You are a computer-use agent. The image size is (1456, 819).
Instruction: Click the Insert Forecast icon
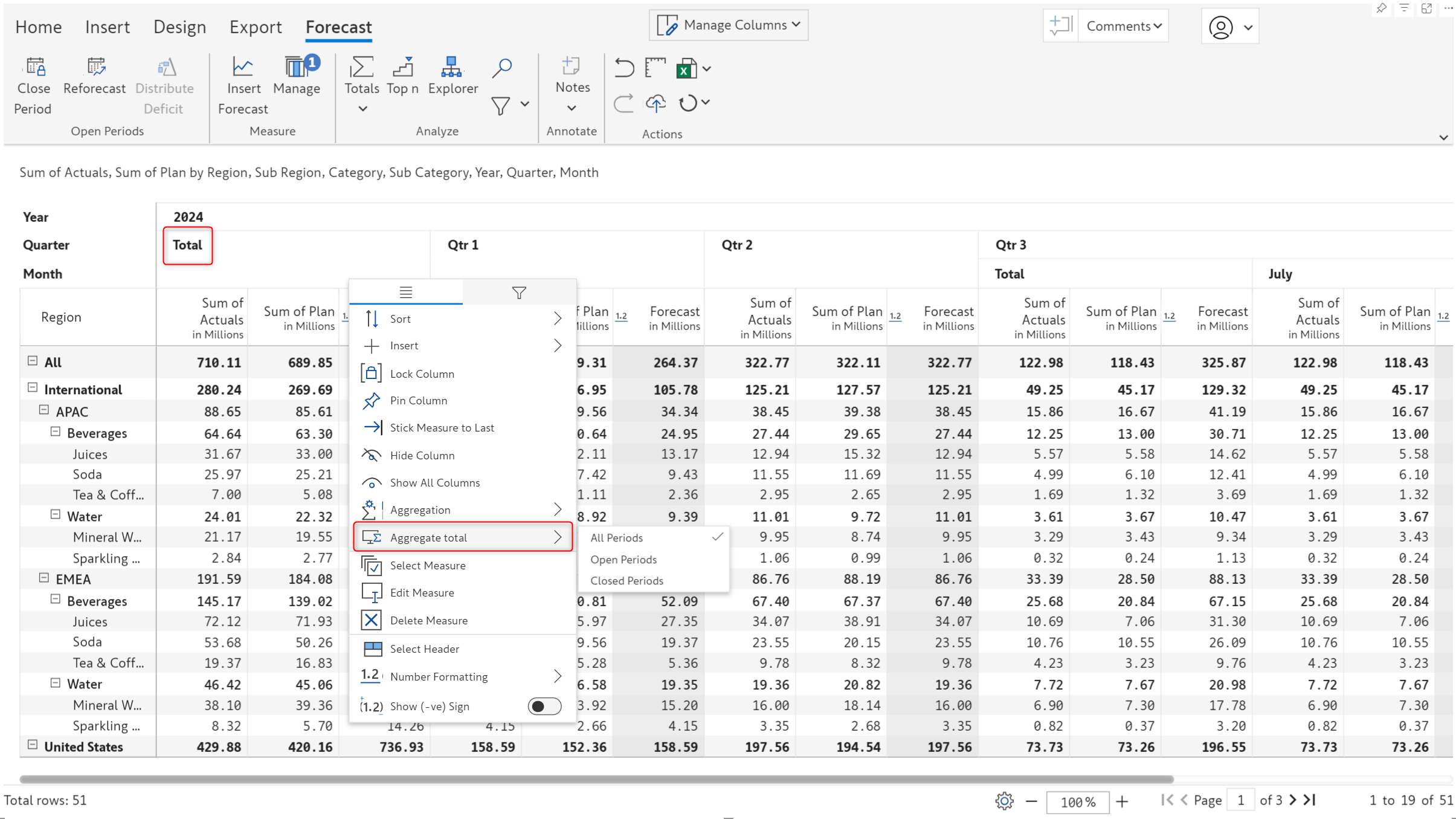pyautogui.click(x=243, y=67)
